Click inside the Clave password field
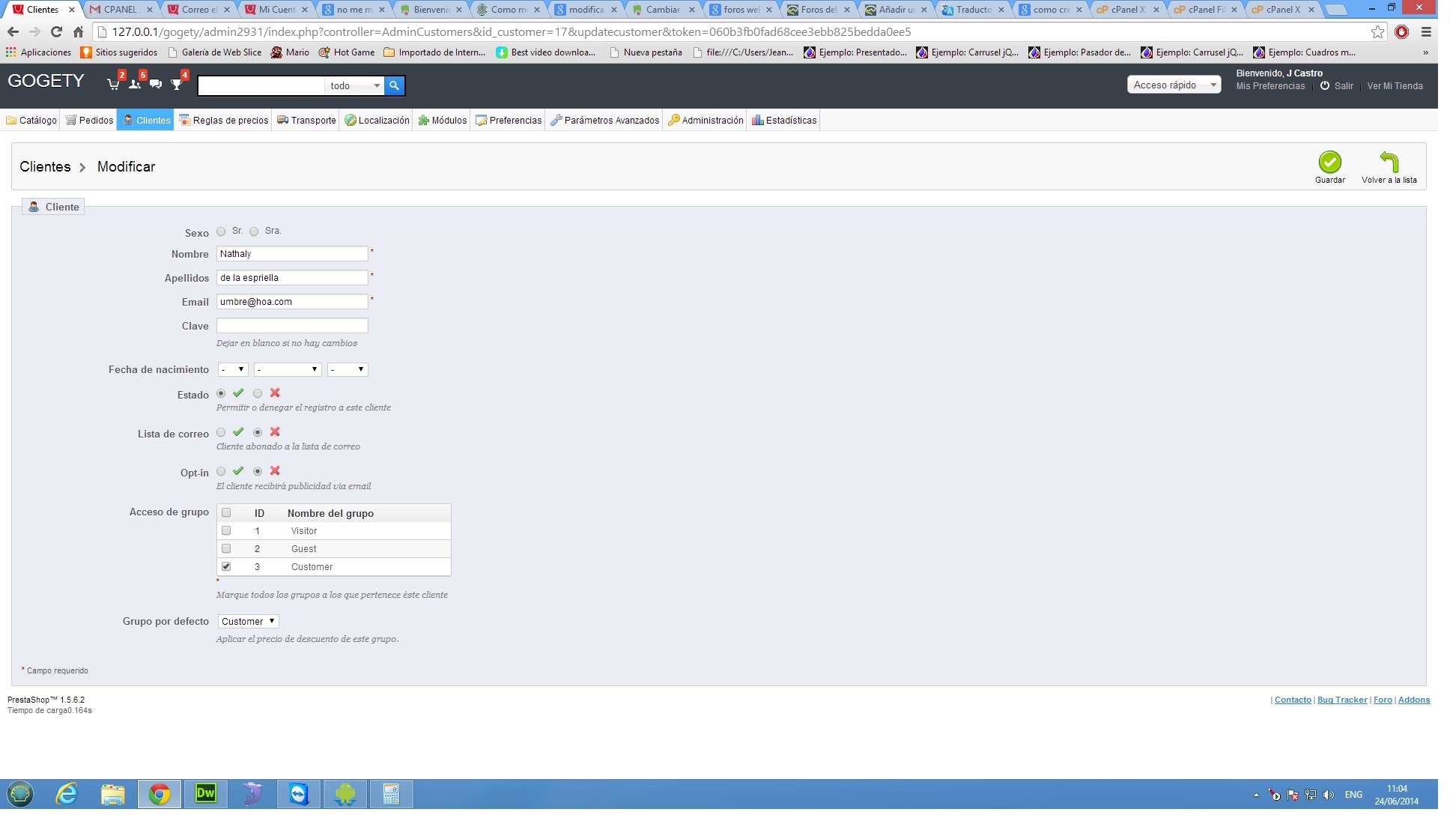The image size is (1456, 833). click(292, 326)
